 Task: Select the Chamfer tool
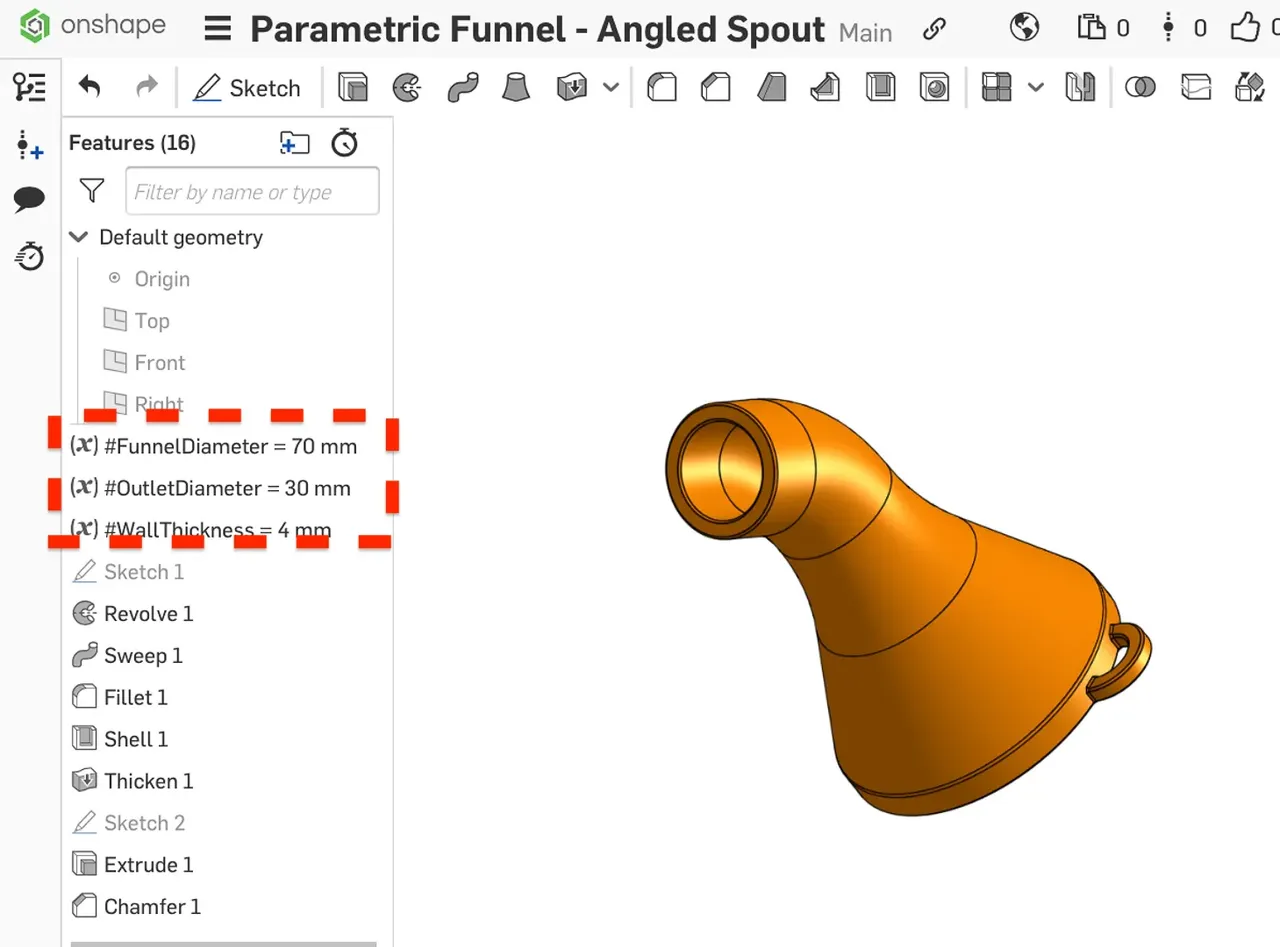pos(716,87)
